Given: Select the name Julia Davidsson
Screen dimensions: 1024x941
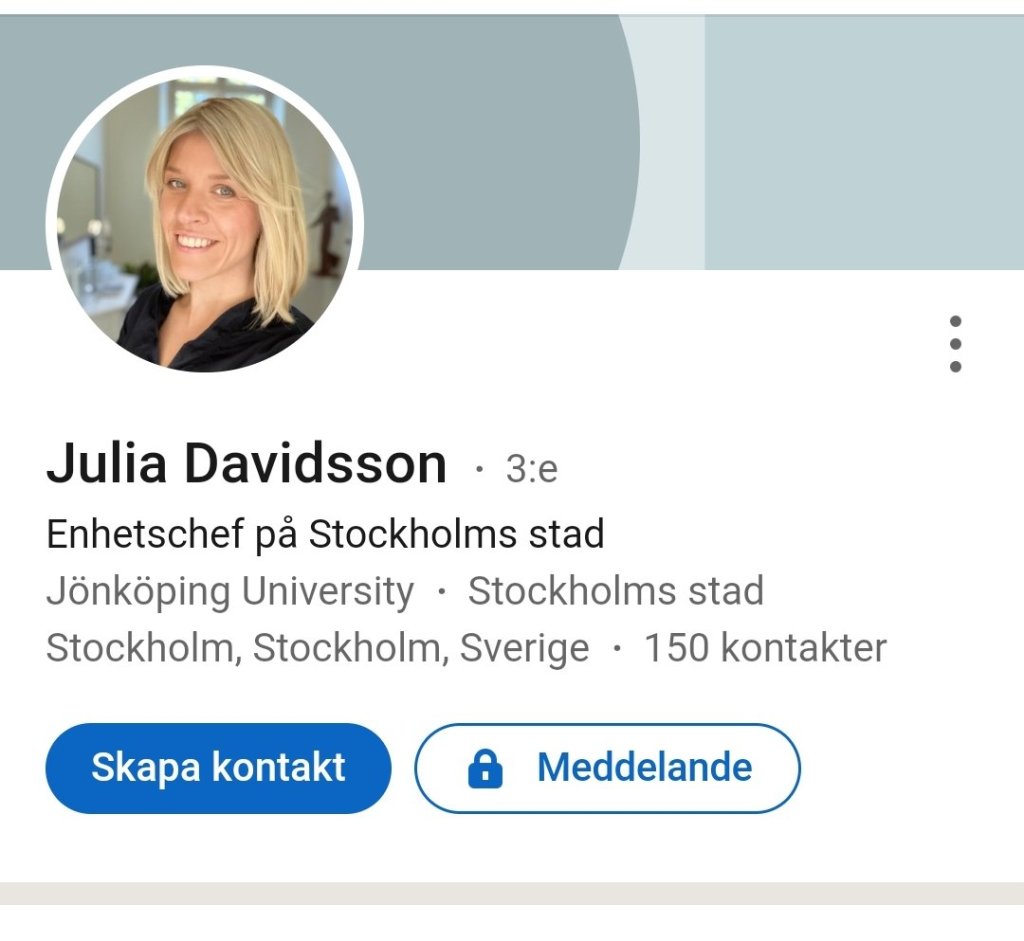Looking at the screenshot, I should click(x=246, y=463).
